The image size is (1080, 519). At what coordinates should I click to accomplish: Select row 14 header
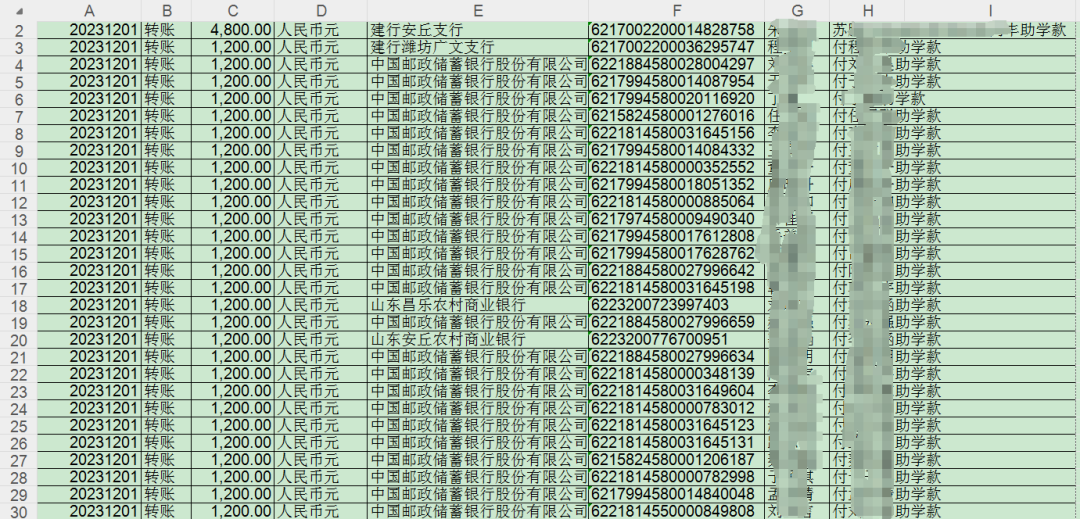click(x=19, y=237)
